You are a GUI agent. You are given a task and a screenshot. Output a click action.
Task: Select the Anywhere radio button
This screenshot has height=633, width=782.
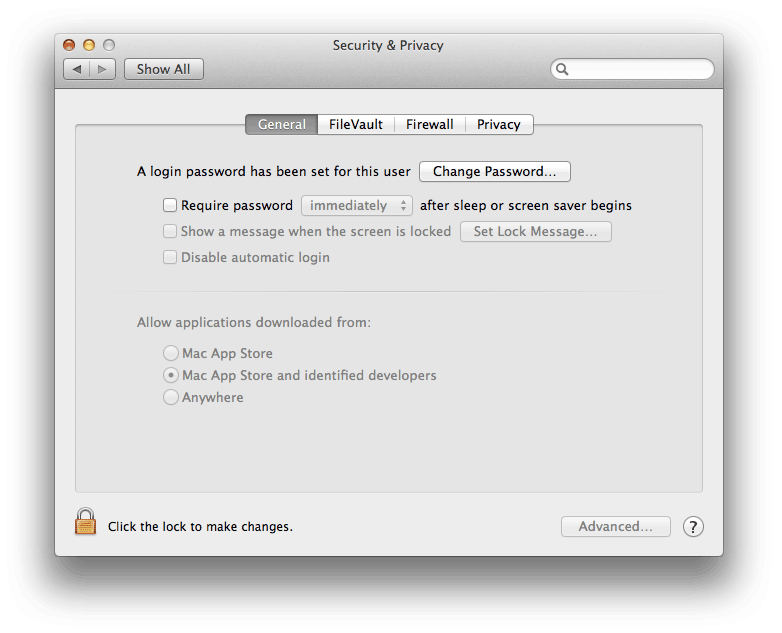coord(171,398)
